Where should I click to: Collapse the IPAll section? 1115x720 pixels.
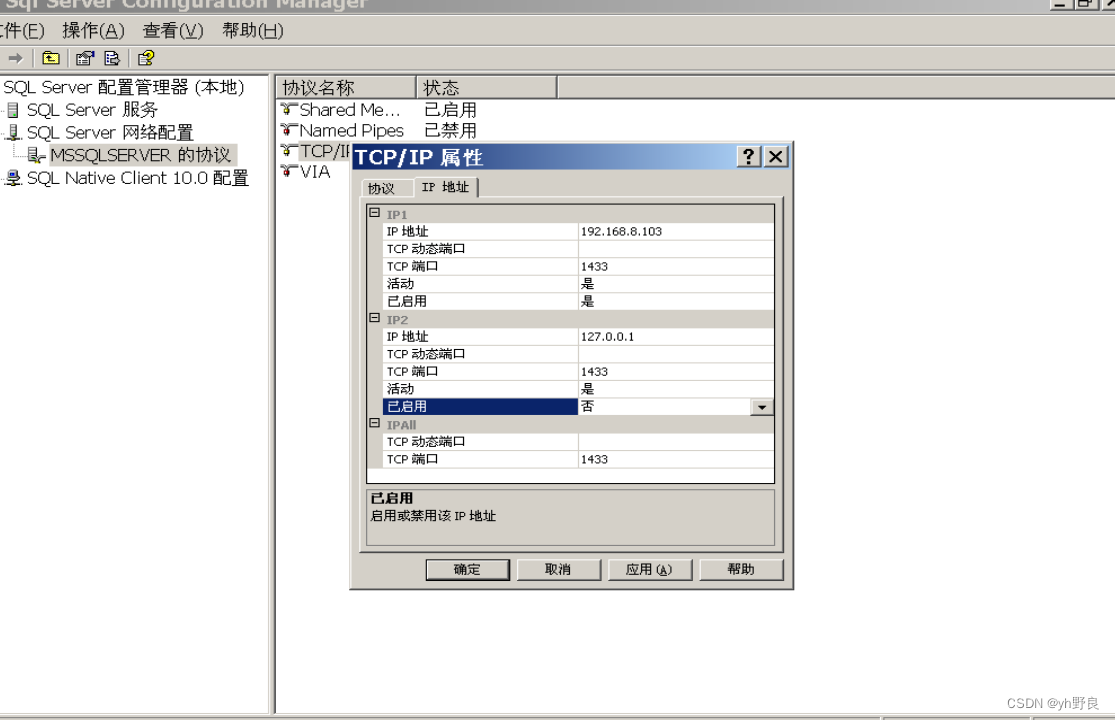[375, 423]
